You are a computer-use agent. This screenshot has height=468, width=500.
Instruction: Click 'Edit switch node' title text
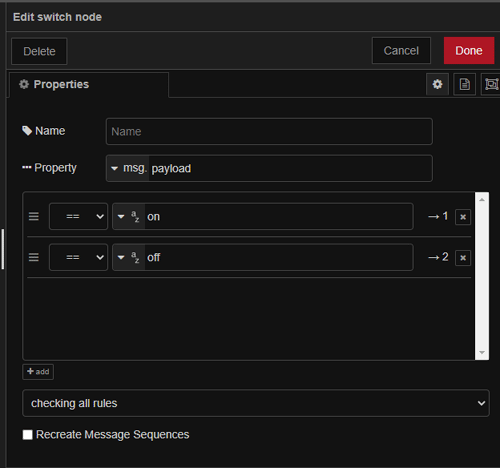point(57,17)
